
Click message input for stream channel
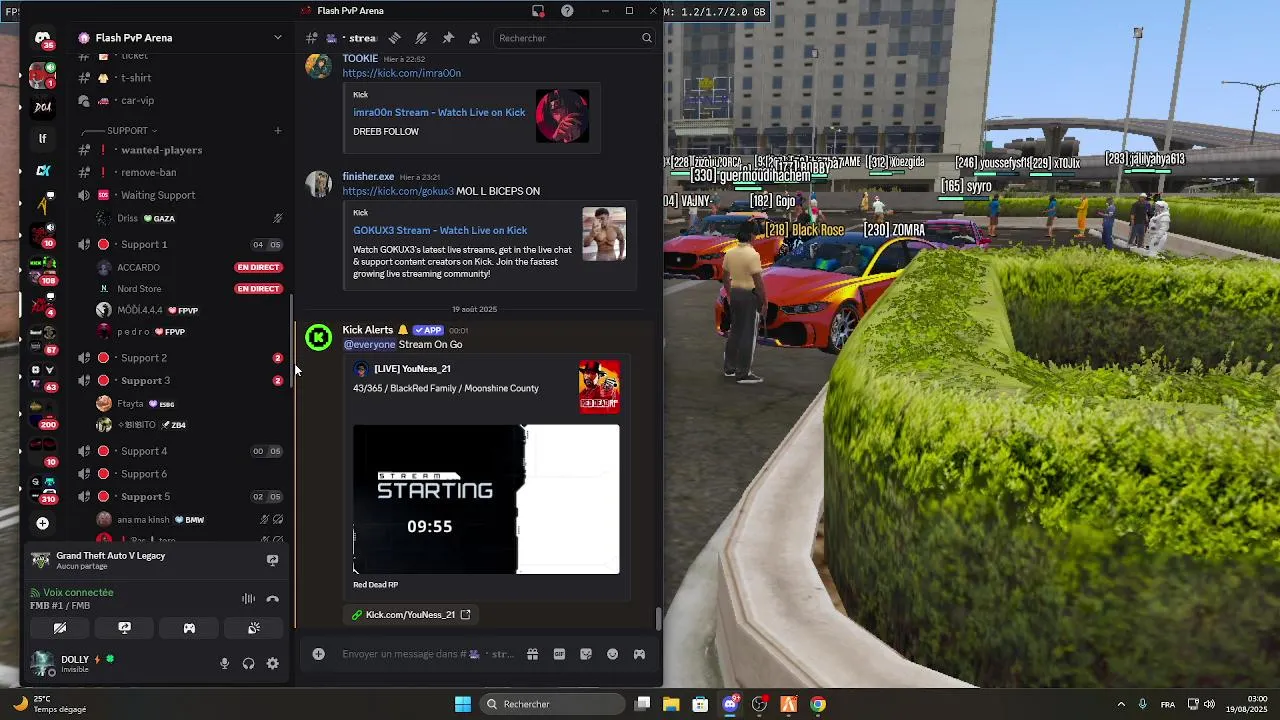coord(428,654)
